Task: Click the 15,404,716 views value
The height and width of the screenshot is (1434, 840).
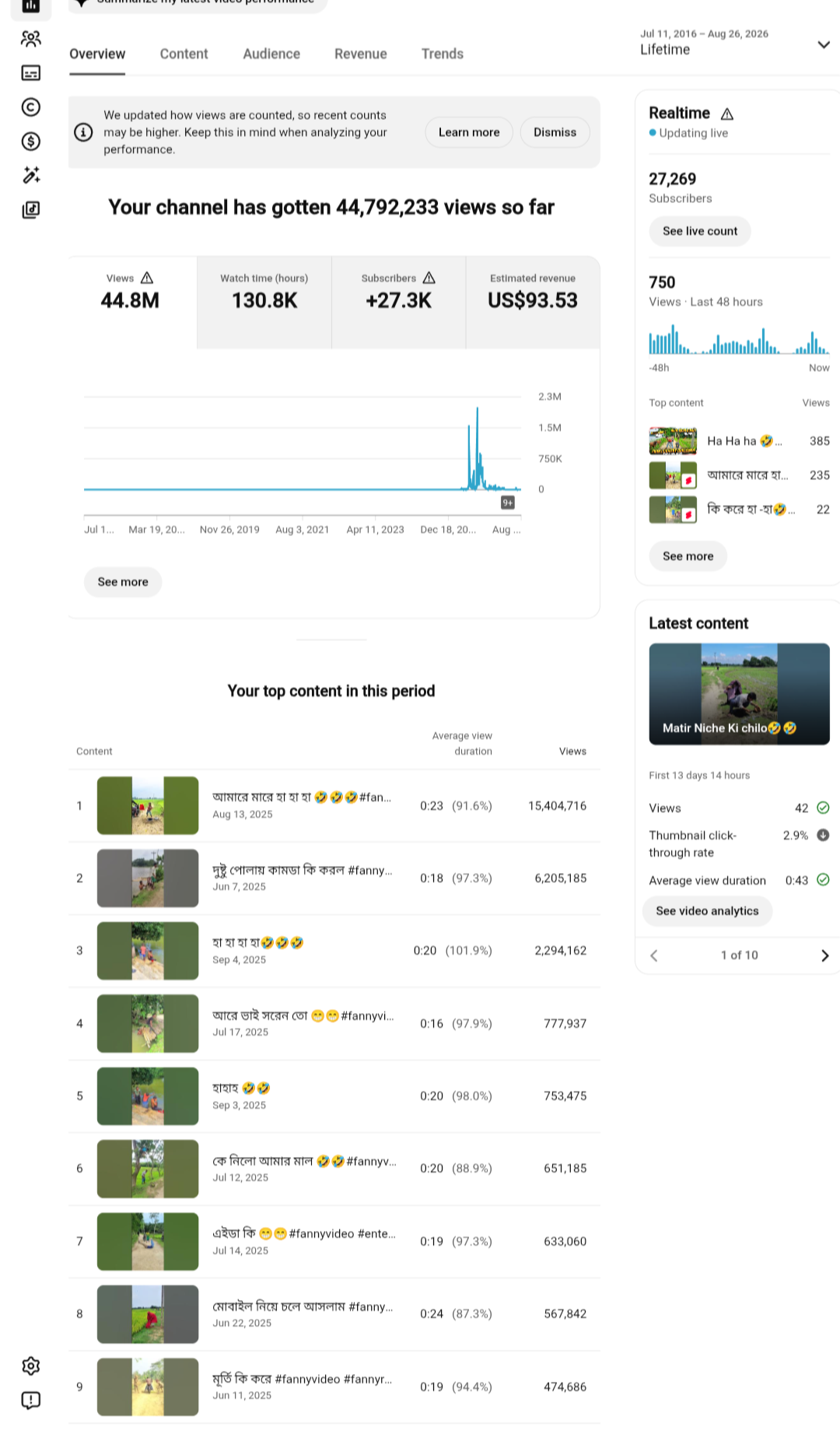Action: [557, 806]
